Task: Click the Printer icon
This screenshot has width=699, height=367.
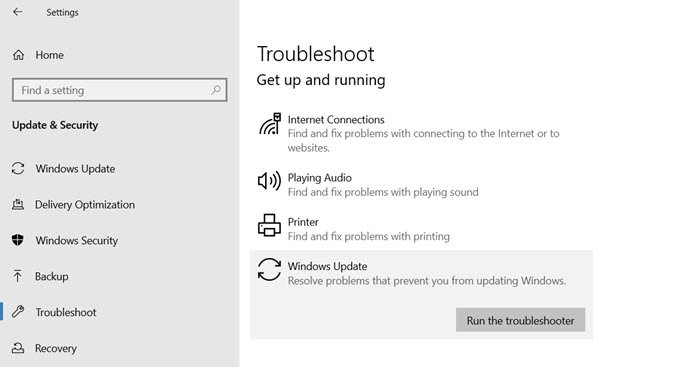Action: click(269, 225)
